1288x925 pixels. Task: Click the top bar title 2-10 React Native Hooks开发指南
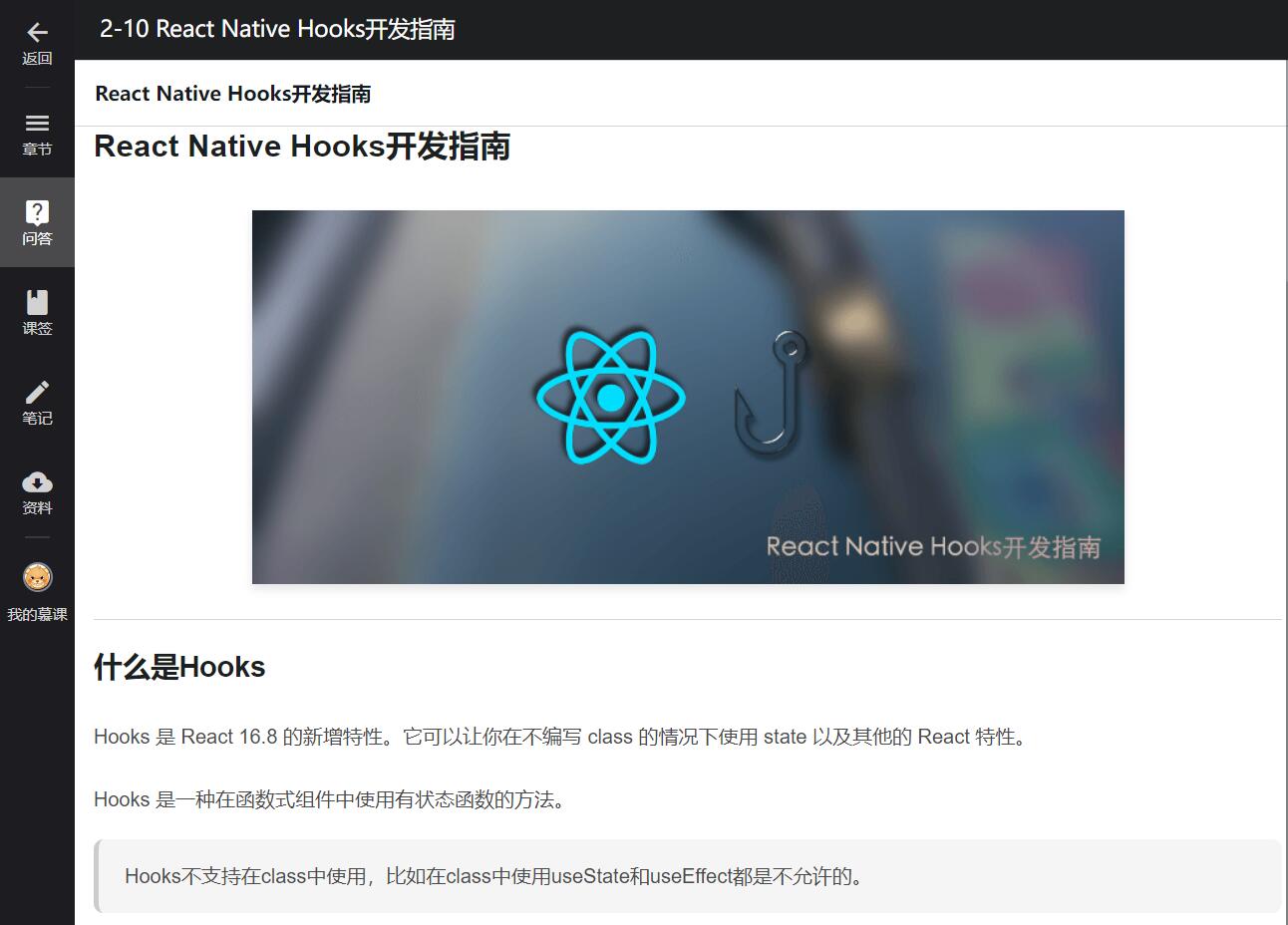(277, 29)
